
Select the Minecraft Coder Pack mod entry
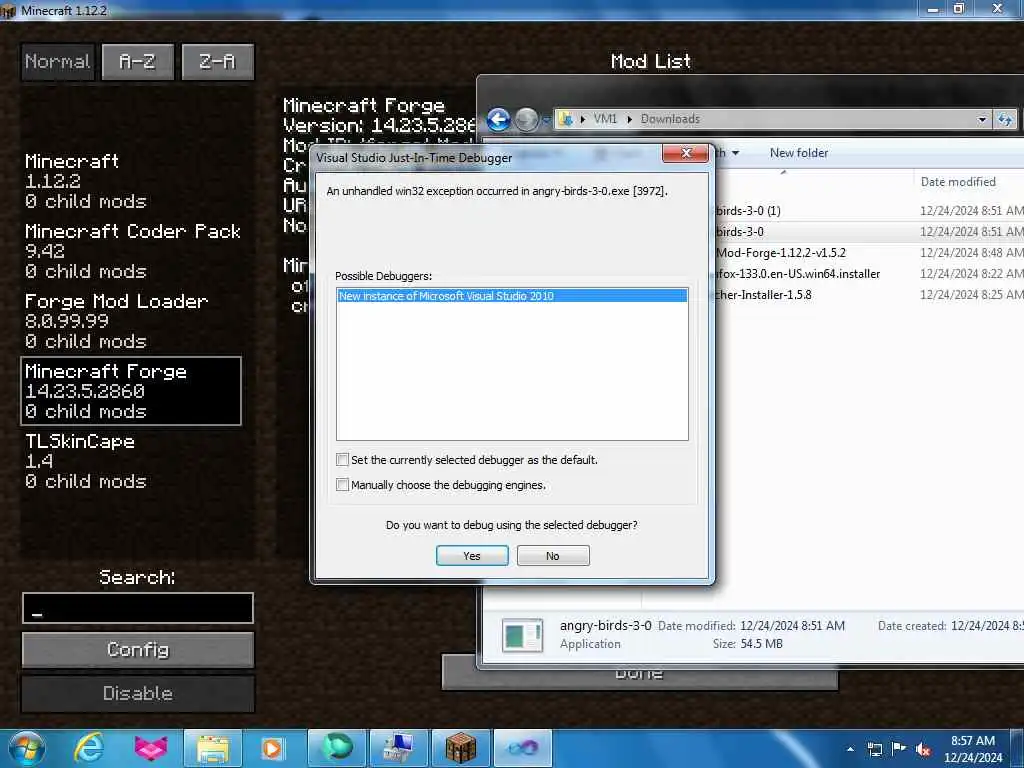point(131,251)
